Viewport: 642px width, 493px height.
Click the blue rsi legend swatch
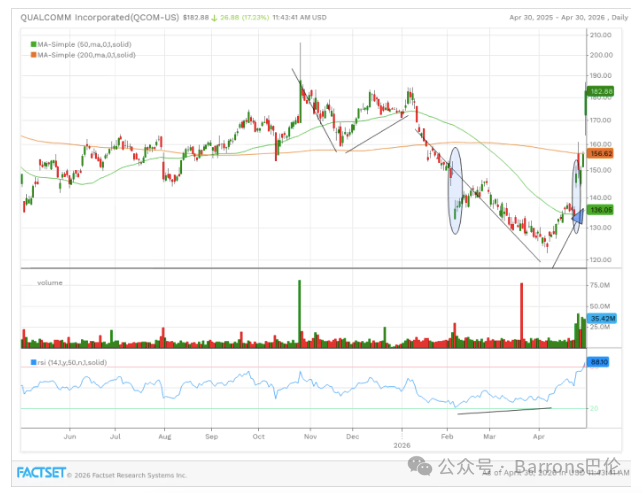coord(34,362)
